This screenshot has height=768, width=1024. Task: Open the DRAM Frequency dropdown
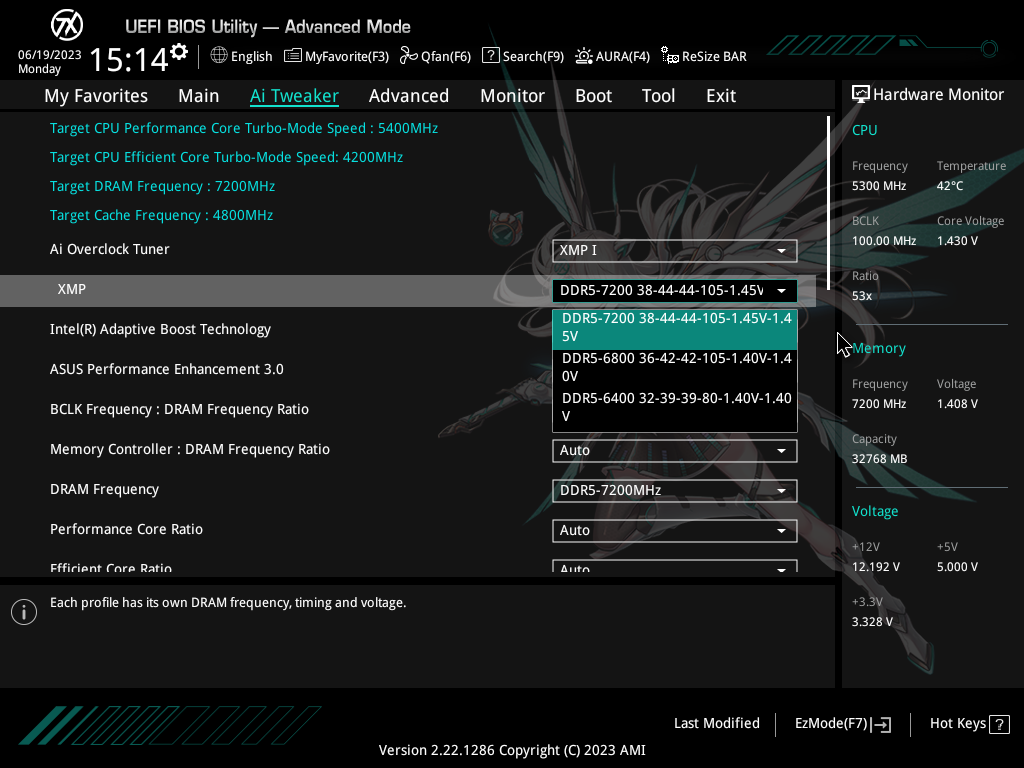tap(675, 490)
